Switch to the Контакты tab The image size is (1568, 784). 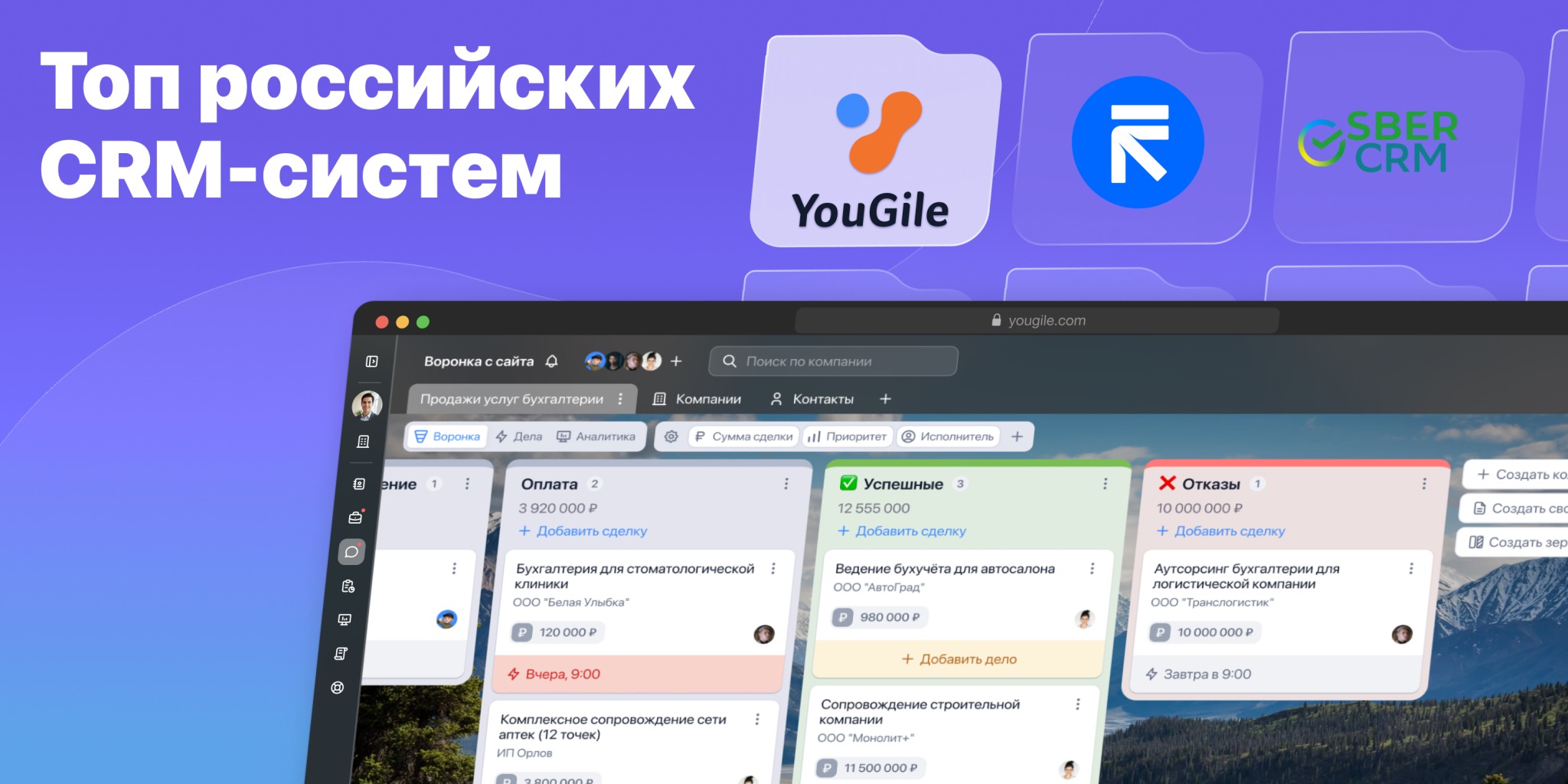(x=812, y=399)
